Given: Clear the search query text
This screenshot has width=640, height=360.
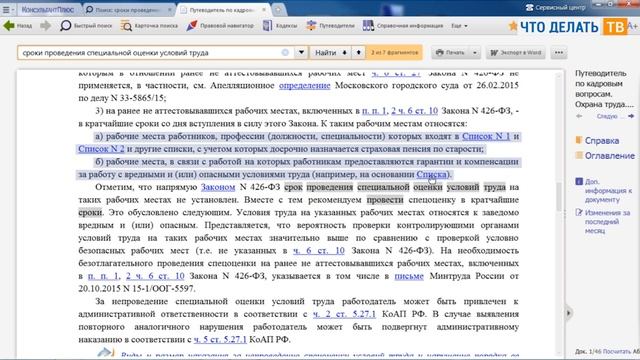Looking at the screenshot, I should click(285, 53).
